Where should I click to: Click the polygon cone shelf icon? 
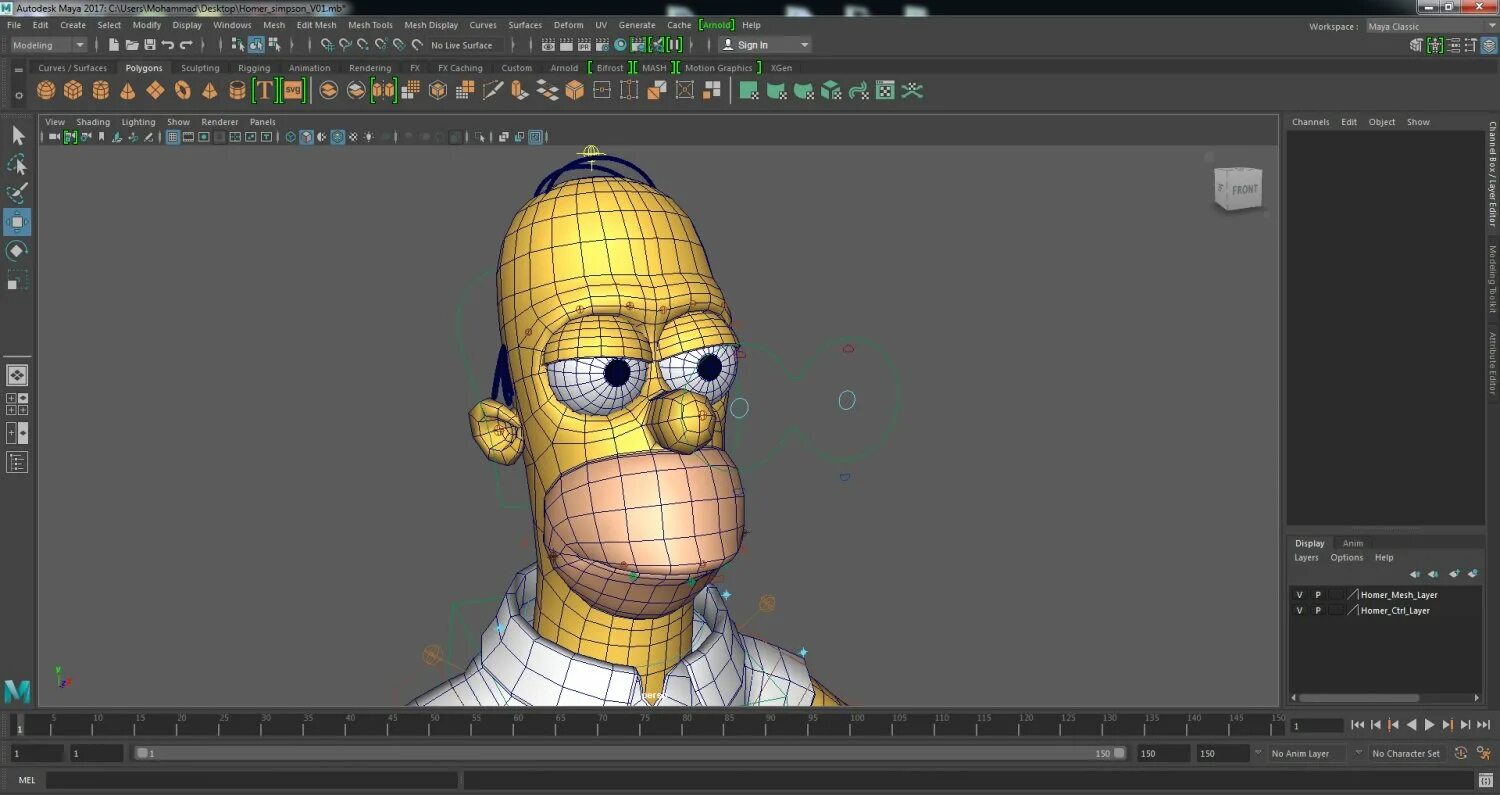coord(128,91)
